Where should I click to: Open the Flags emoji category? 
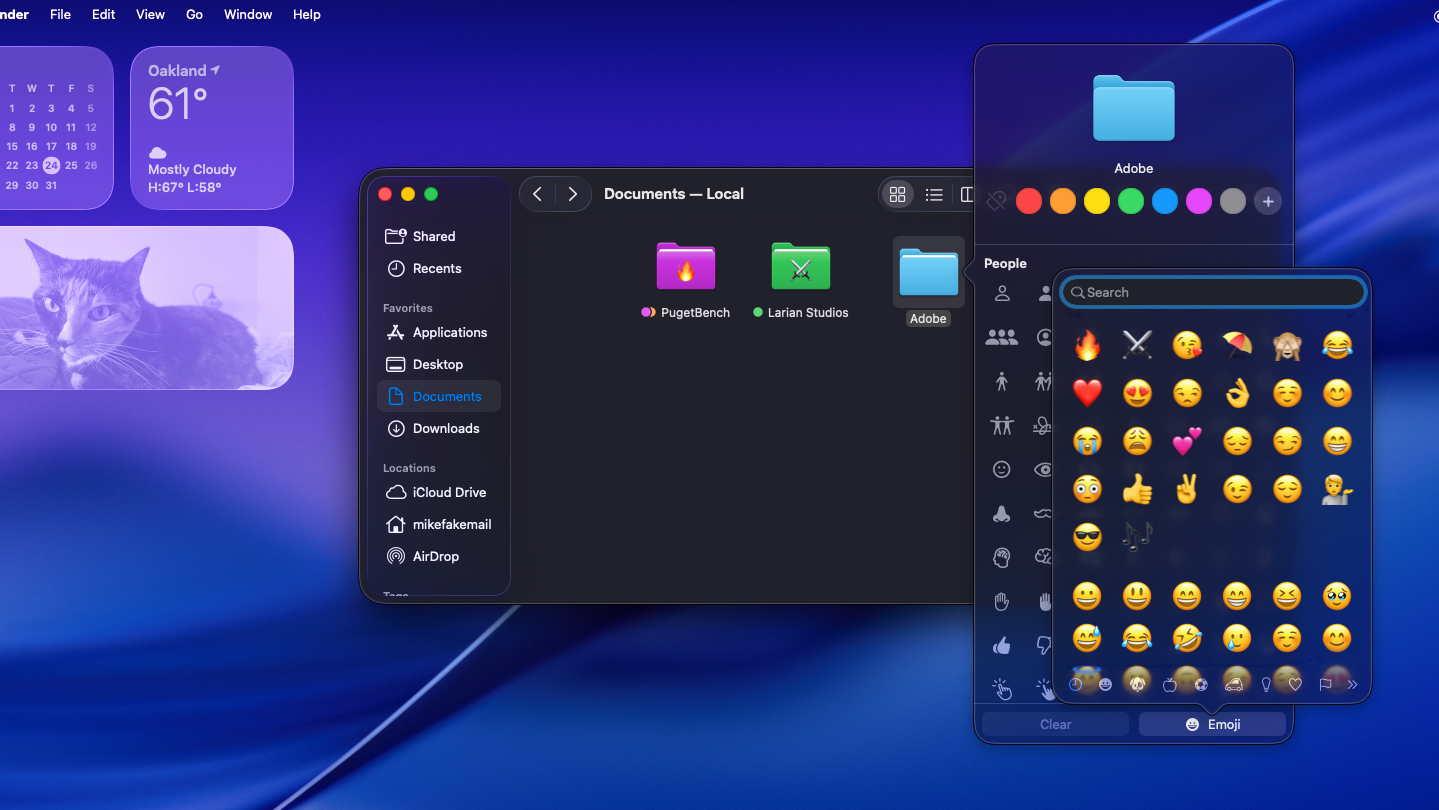[x=1325, y=684]
